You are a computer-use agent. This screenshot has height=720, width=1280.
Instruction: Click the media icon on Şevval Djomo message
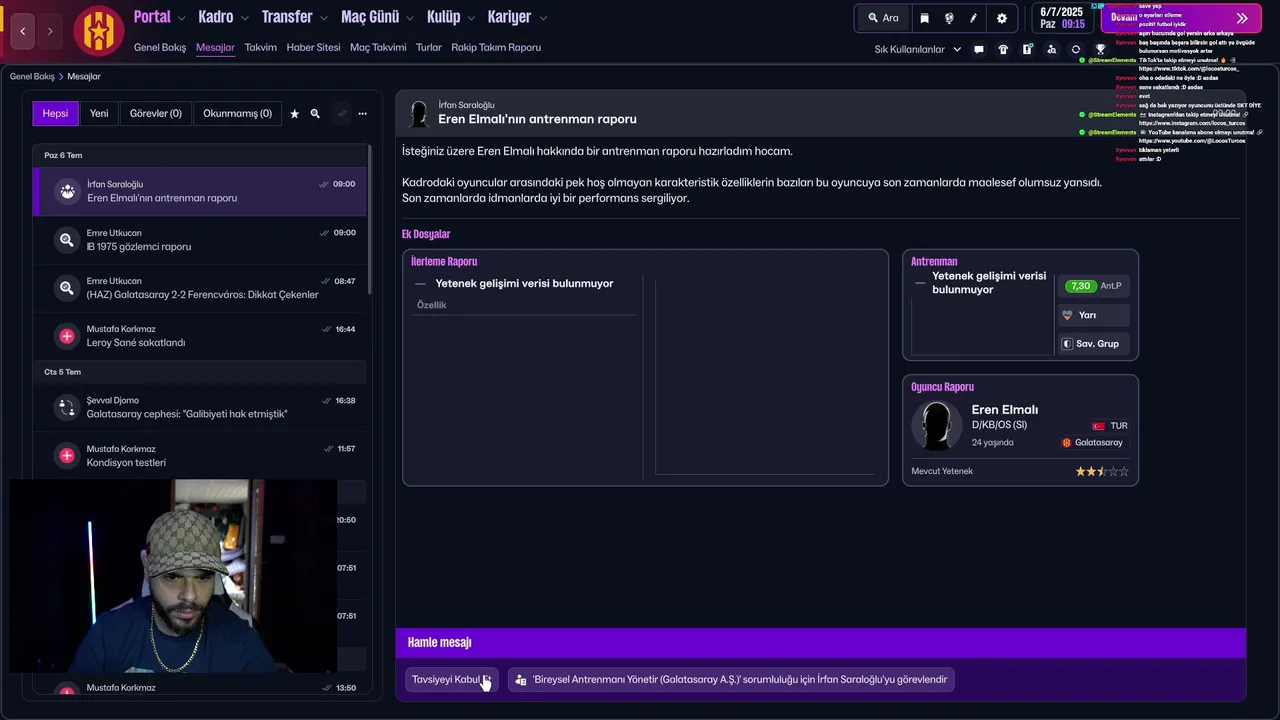tap(67, 407)
